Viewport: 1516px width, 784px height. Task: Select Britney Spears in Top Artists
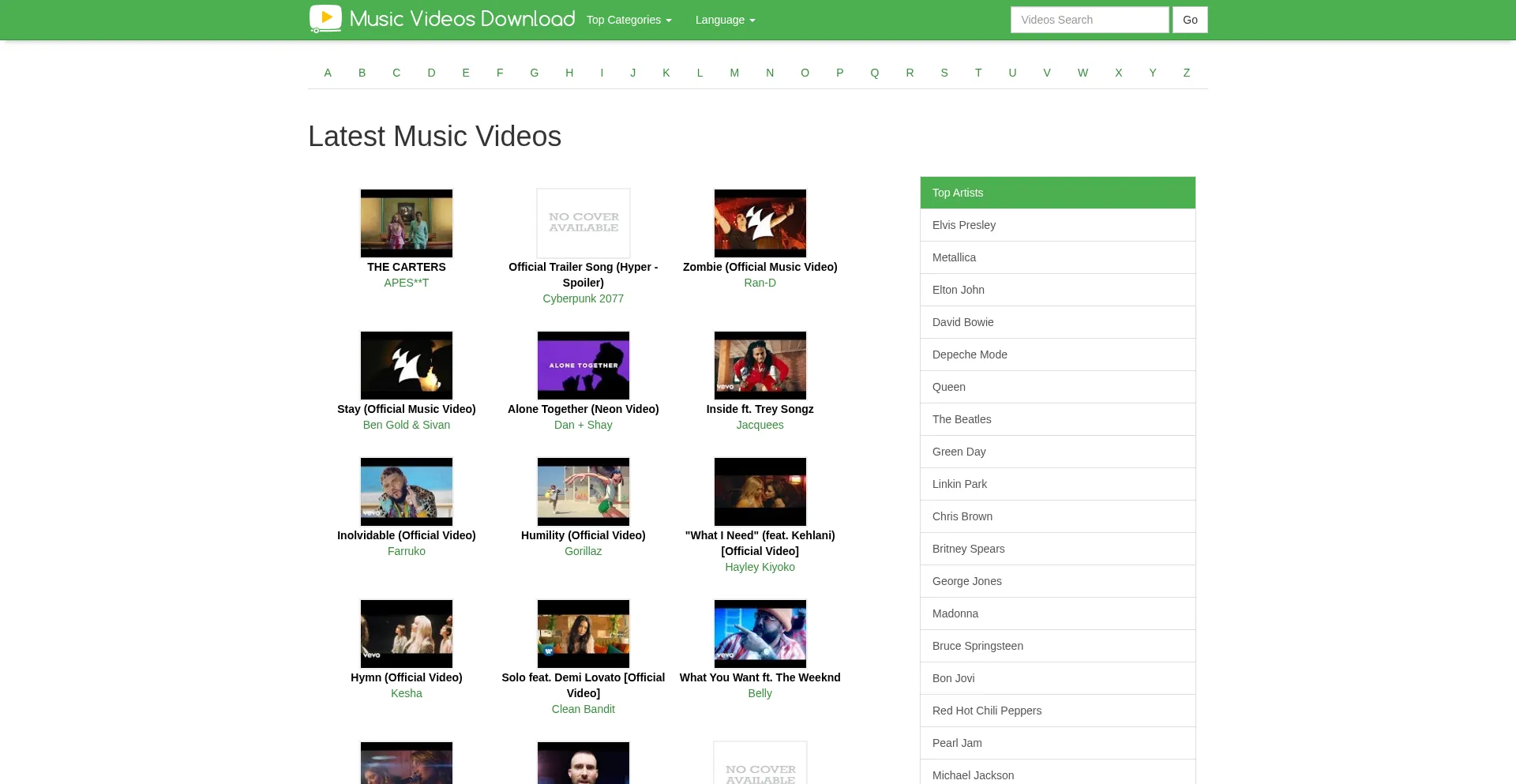point(1058,549)
